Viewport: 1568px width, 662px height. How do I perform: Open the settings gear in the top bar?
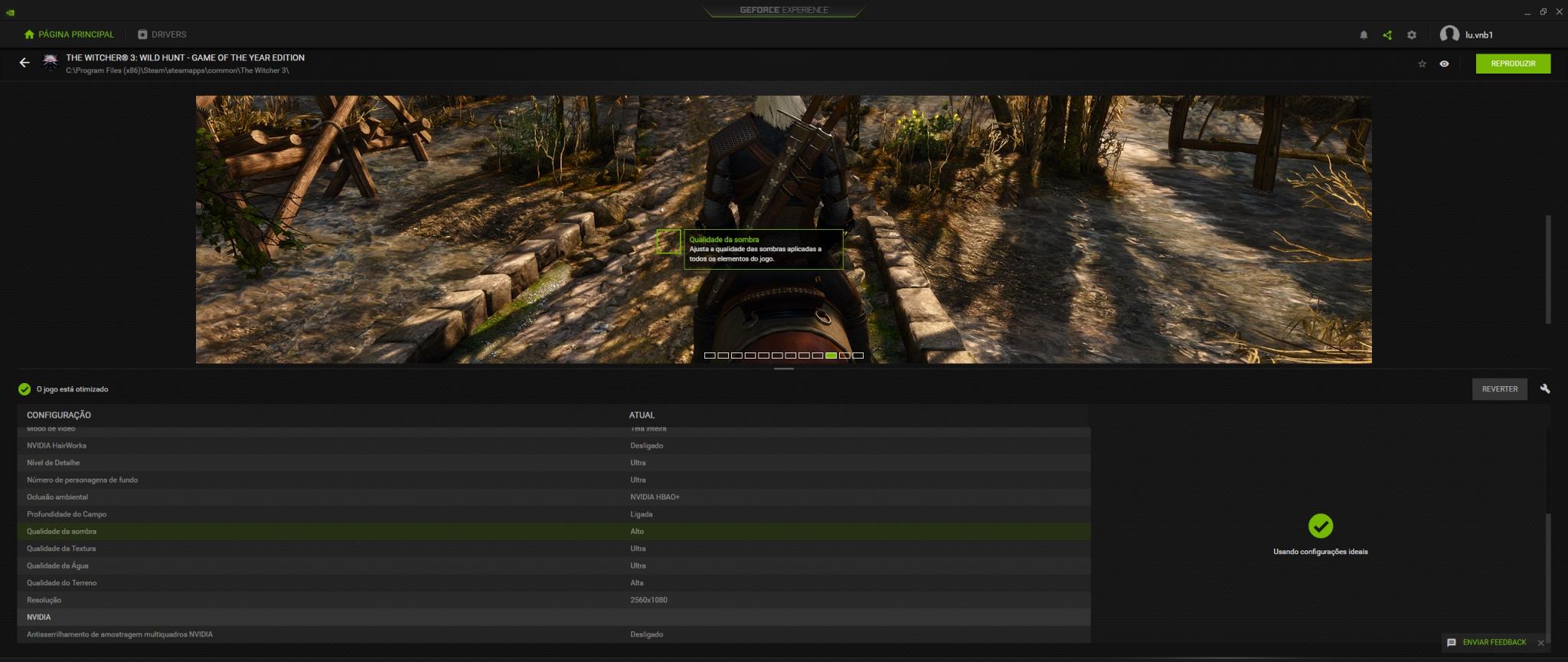click(x=1412, y=34)
